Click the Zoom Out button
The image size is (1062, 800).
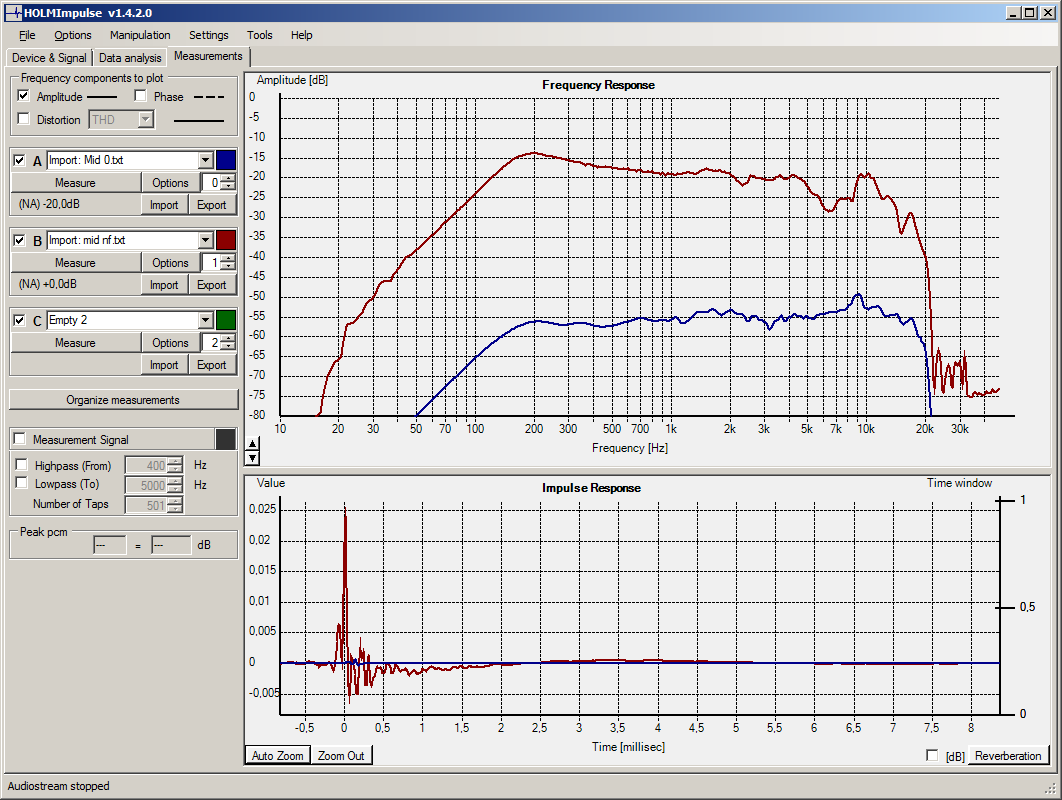pos(341,755)
